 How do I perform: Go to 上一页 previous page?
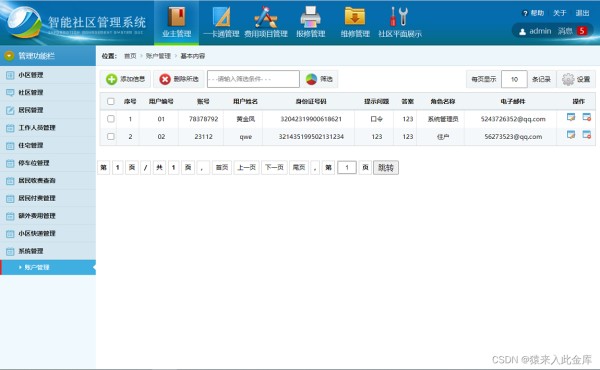click(x=246, y=168)
